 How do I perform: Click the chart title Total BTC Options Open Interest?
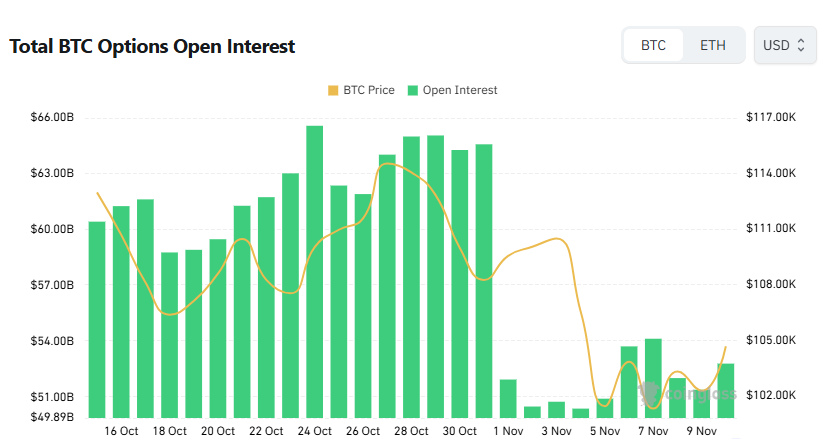click(x=152, y=47)
